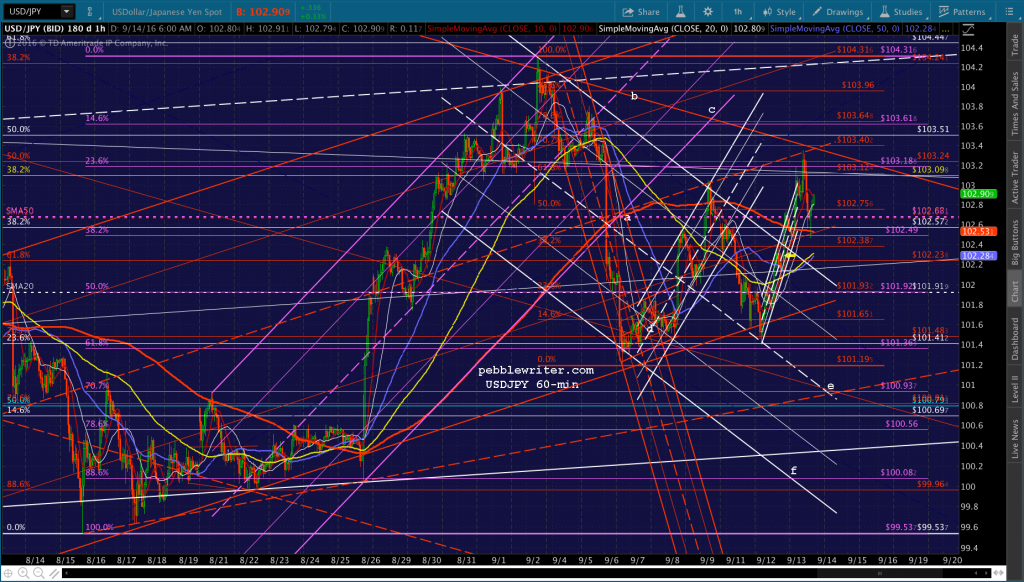Open the Drawings menu

point(838,12)
